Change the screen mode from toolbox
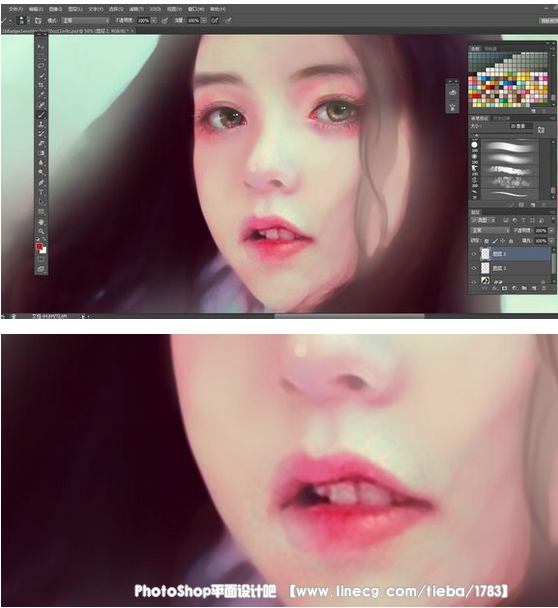The height and width of the screenshot is (608, 558). pos(41,269)
